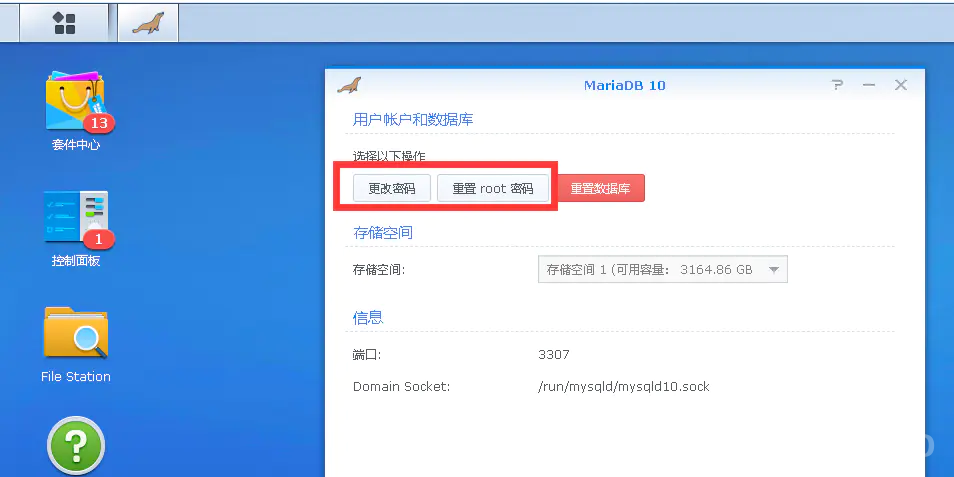Click the socket path /run/mysqld/mysqld10.sock
The height and width of the screenshot is (477, 954).
624,386
